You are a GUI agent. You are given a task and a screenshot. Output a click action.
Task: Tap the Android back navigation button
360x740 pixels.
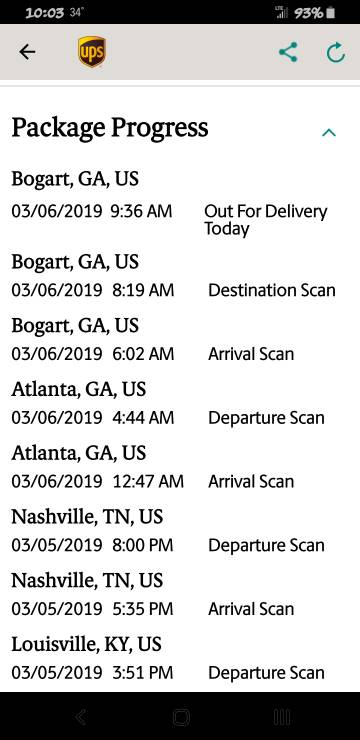81,717
